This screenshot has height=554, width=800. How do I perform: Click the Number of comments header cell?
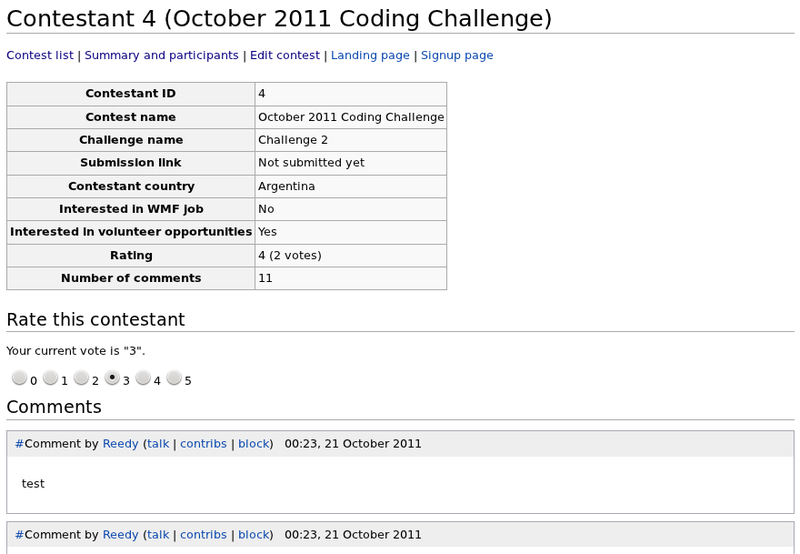[131, 278]
